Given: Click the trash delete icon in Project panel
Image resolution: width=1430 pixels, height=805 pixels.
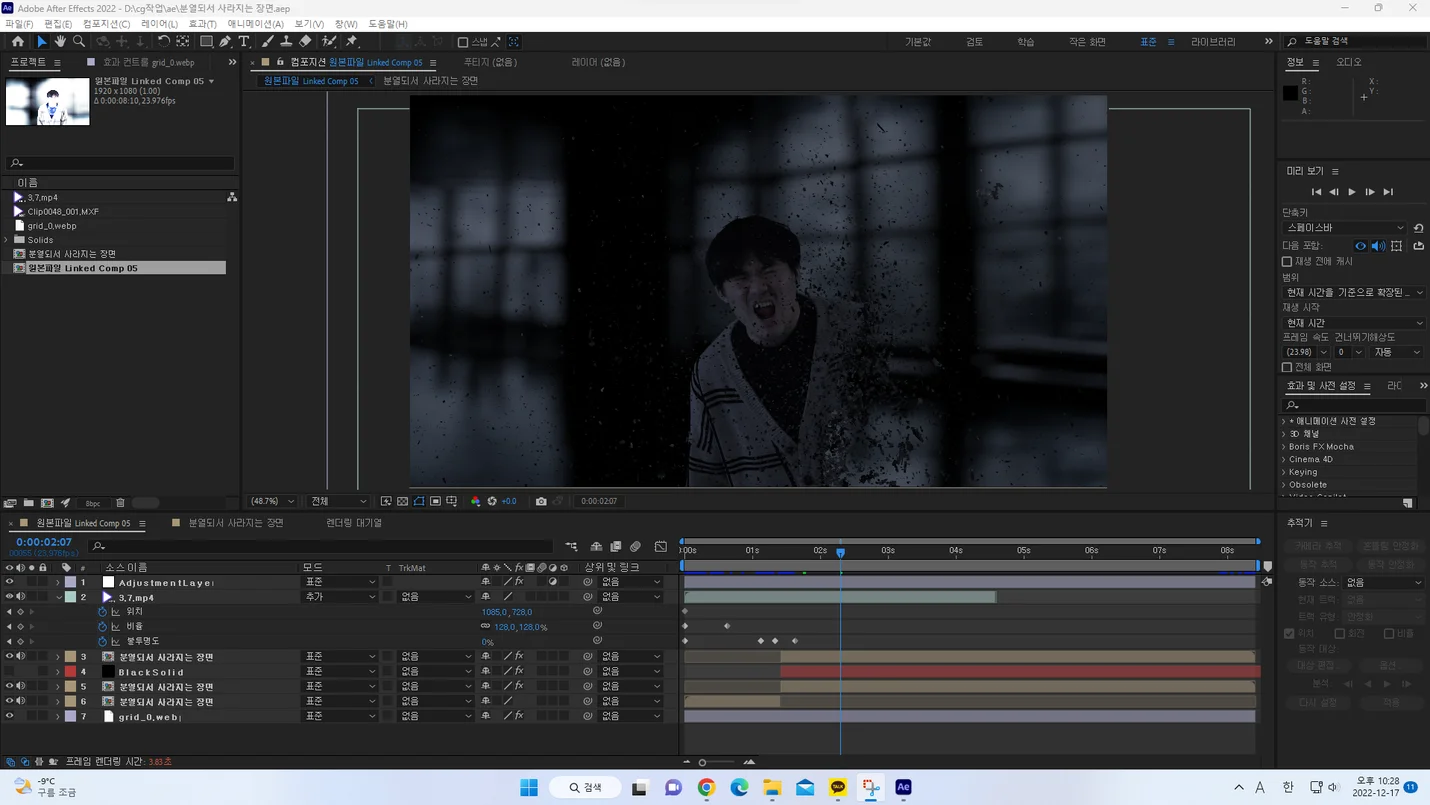Looking at the screenshot, I should 120,503.
